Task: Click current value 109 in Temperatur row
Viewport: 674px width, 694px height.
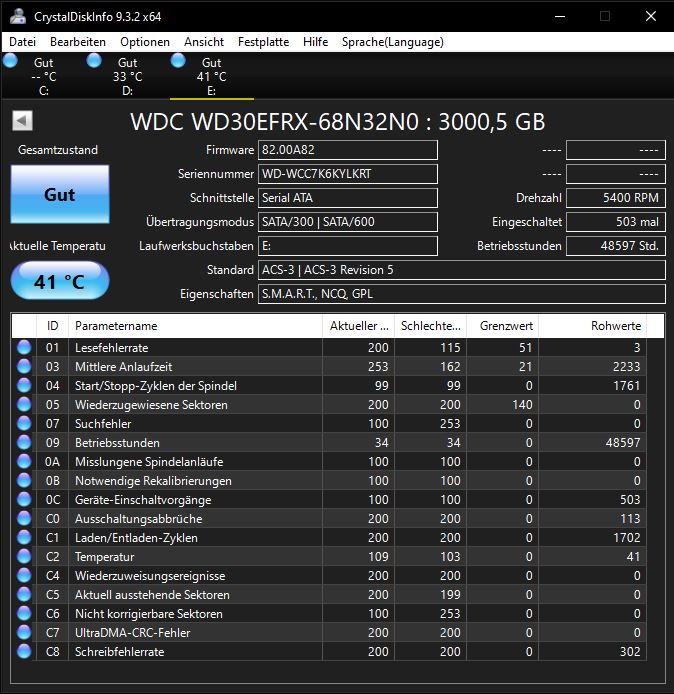Action: point(378,556)
